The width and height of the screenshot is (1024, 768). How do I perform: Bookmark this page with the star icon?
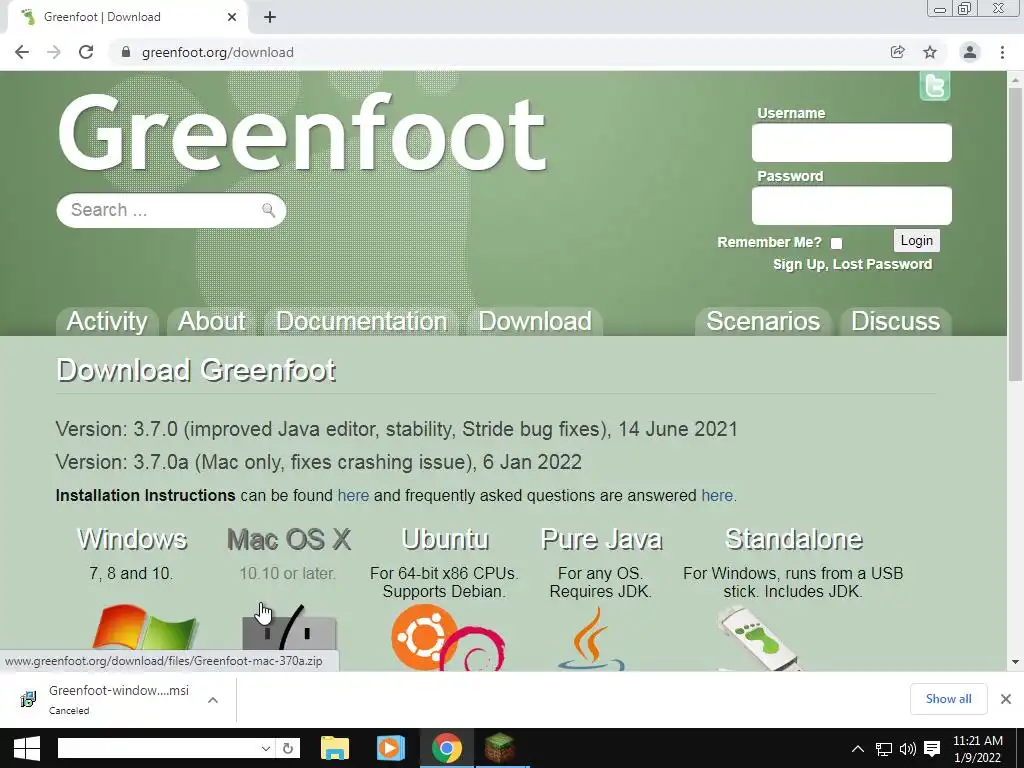coord(930,52)
